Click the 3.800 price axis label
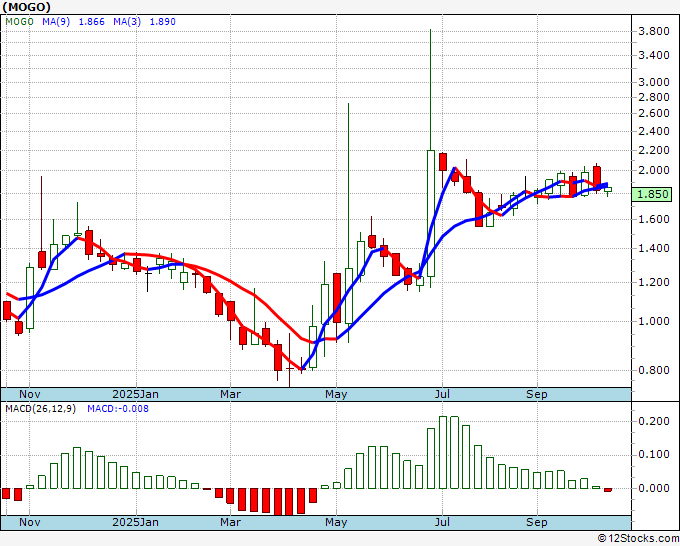 point(653,32)
